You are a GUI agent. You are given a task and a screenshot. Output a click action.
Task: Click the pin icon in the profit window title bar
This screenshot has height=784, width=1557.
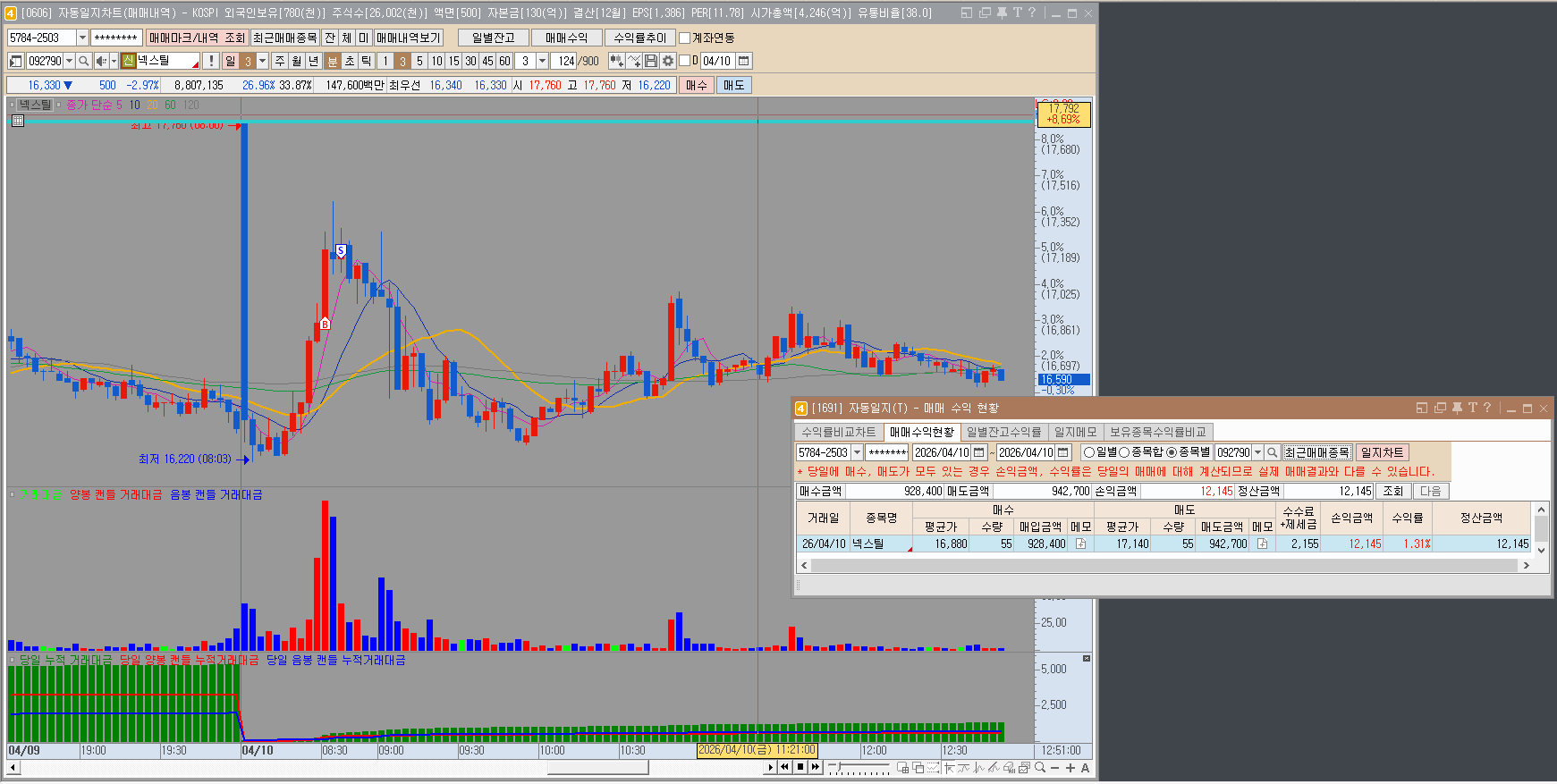[x=1457, y=408]
